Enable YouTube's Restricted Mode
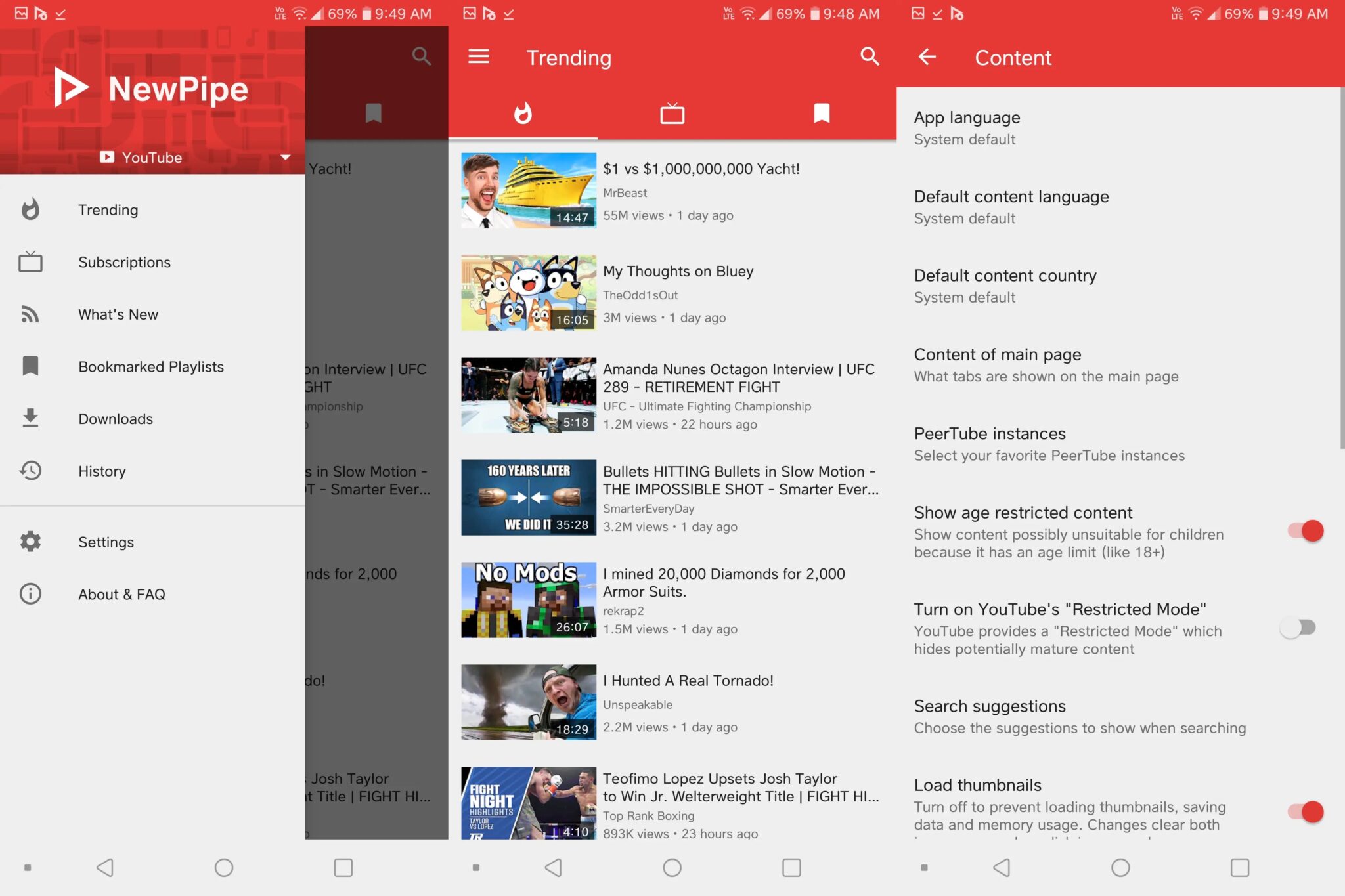1345x896 pixels. tap(1300, 628)
